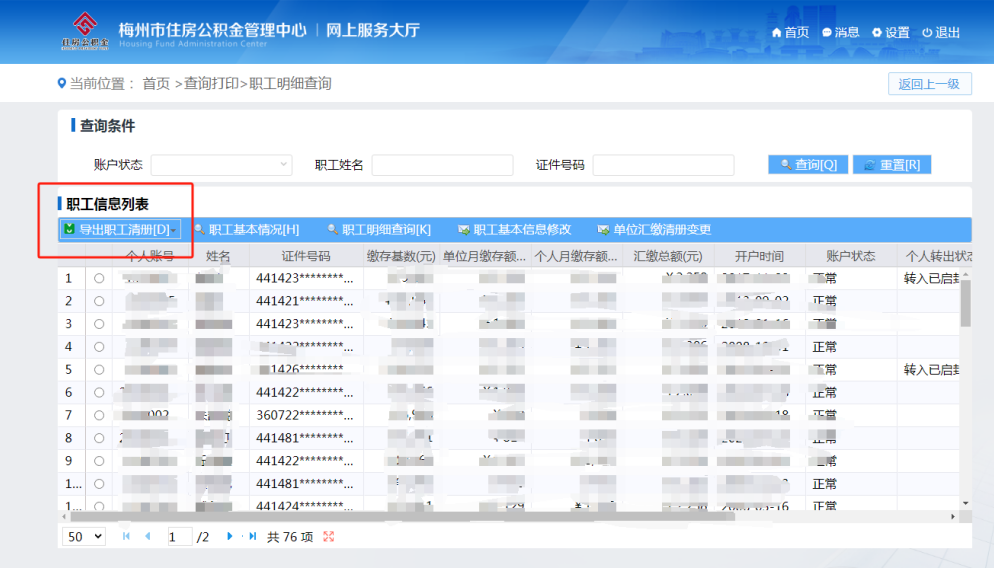This screenshot has width=994, height=570.
Task: Click the 证件号码 column header
Action: [x=306, y=256]
